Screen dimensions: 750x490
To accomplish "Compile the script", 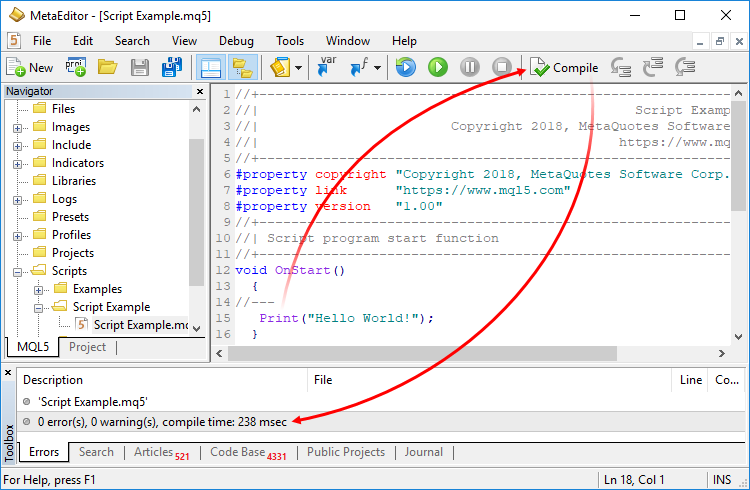I will click(564, 67).
